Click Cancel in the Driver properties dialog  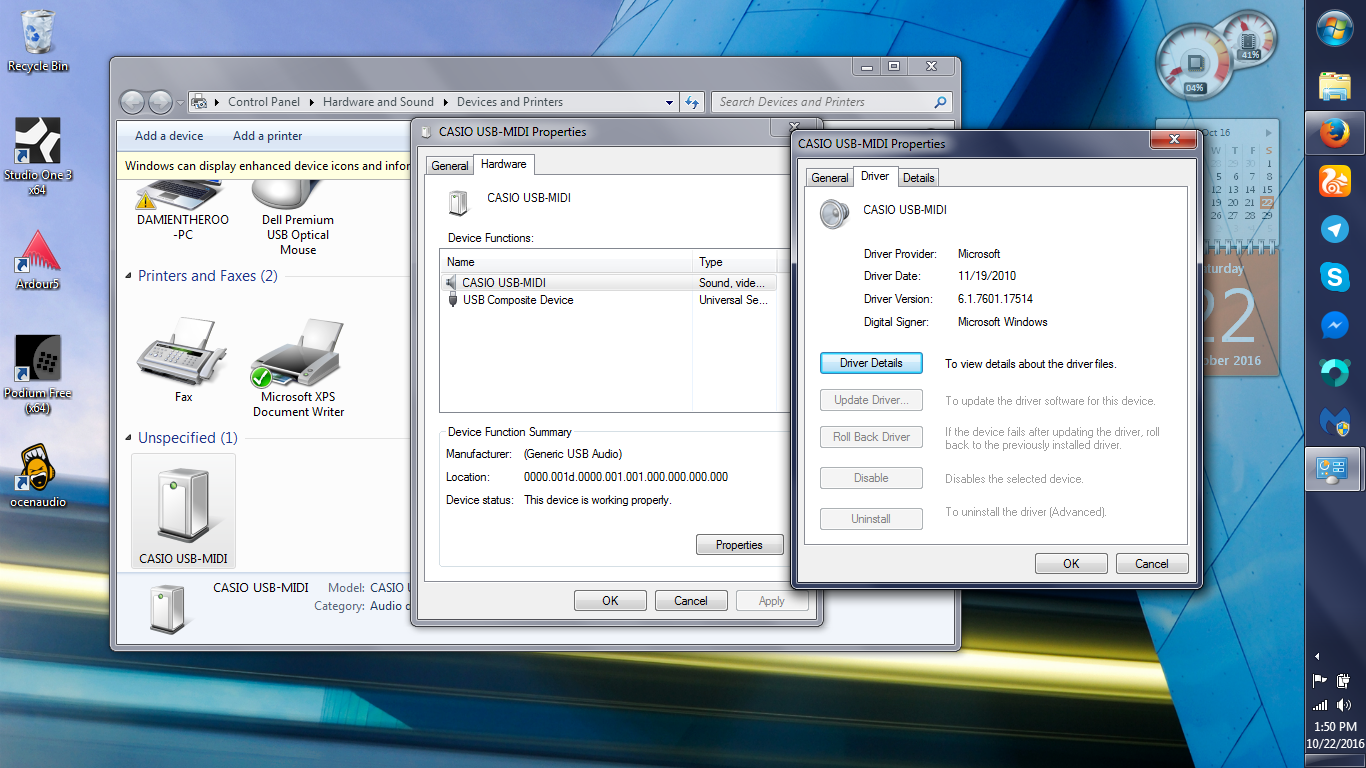(x=1152, y=564)
